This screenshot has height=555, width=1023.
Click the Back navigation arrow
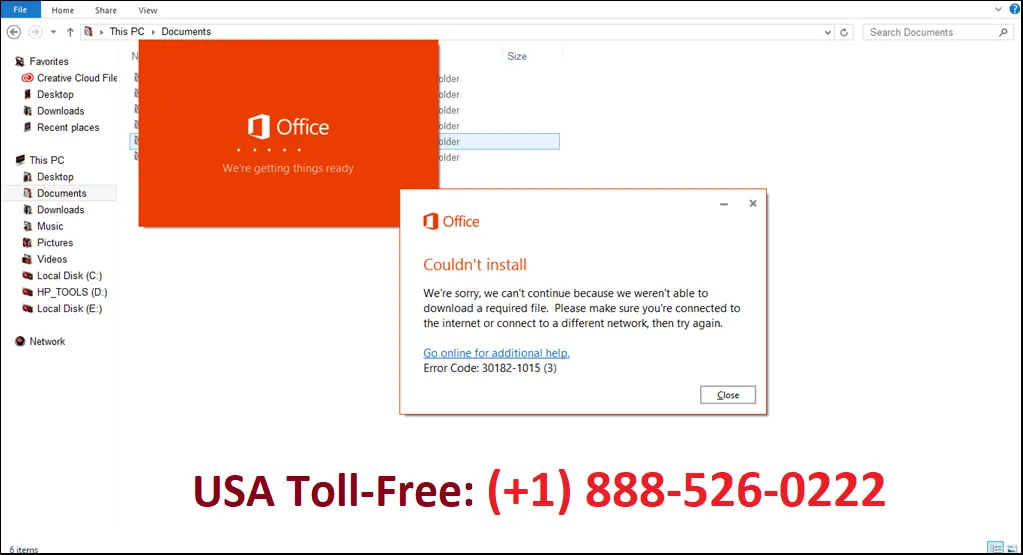14,32
